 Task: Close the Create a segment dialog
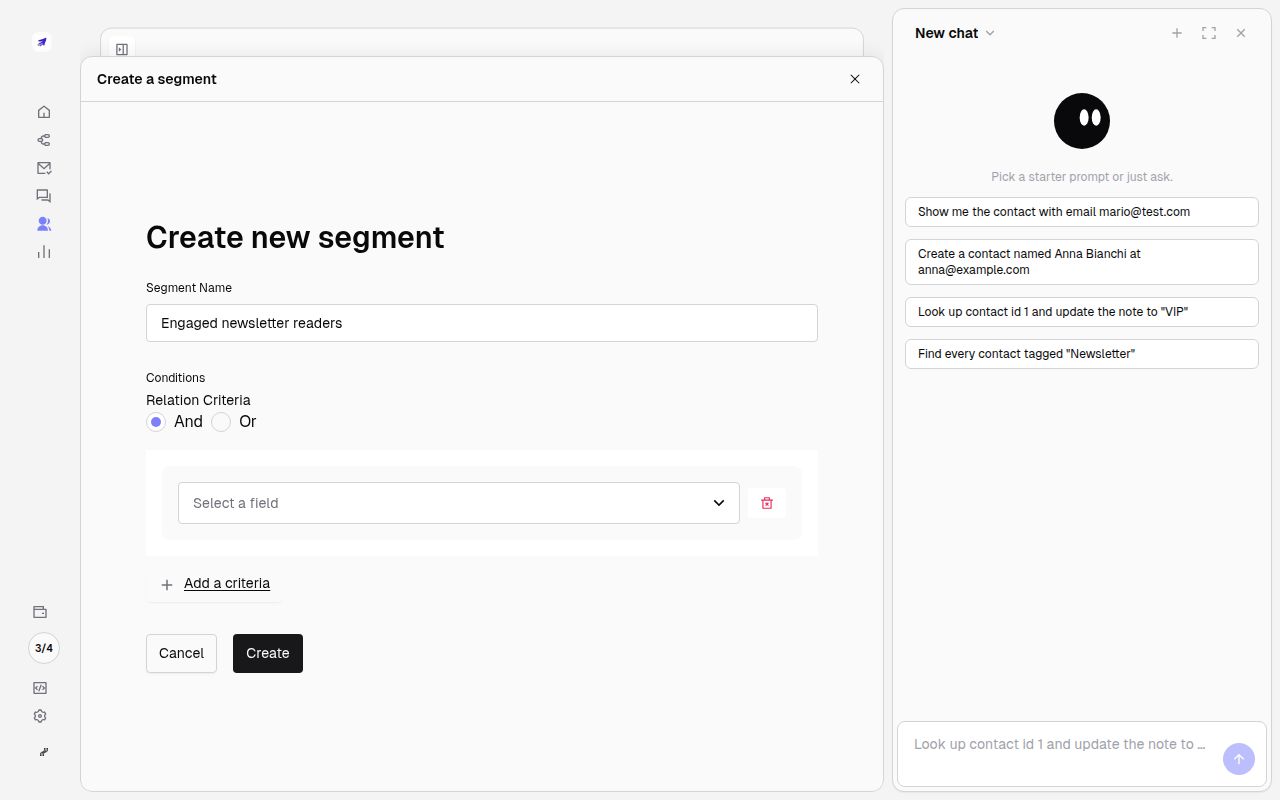pos(855,79)
